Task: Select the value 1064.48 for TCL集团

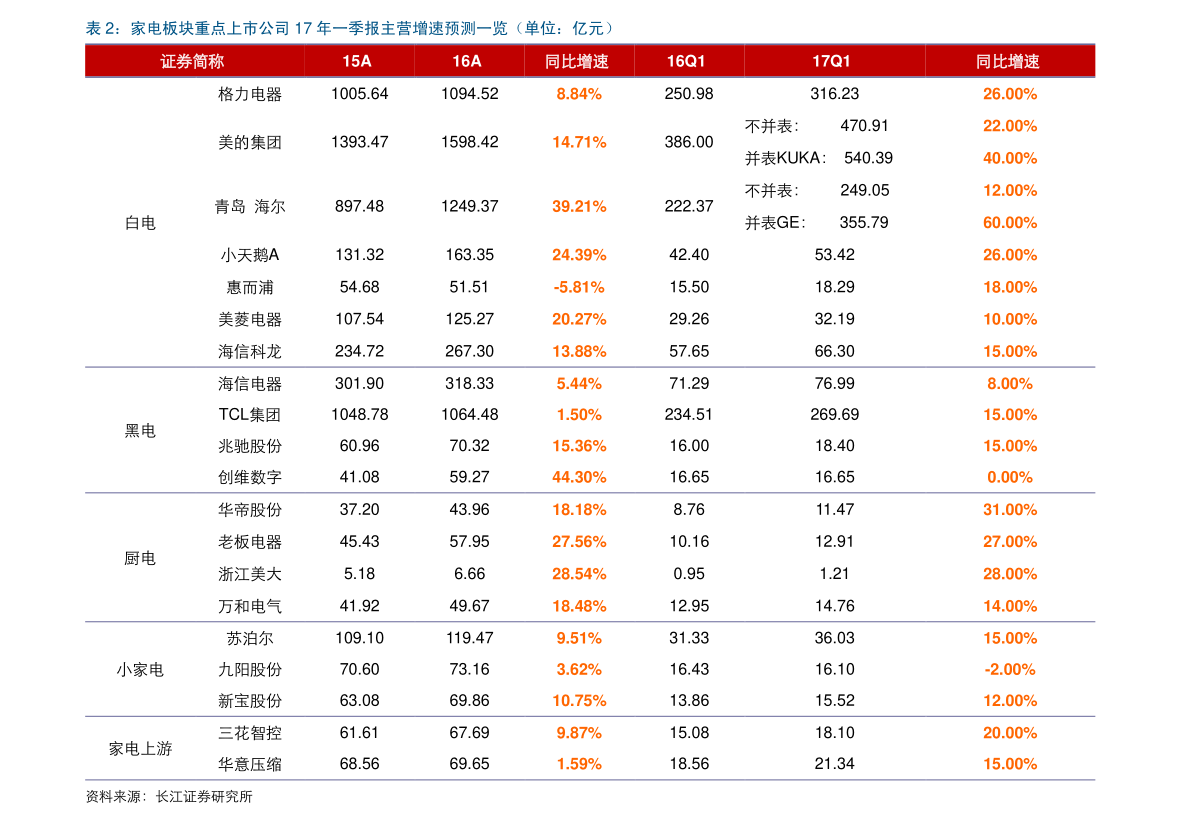Action: click(469, 415)
